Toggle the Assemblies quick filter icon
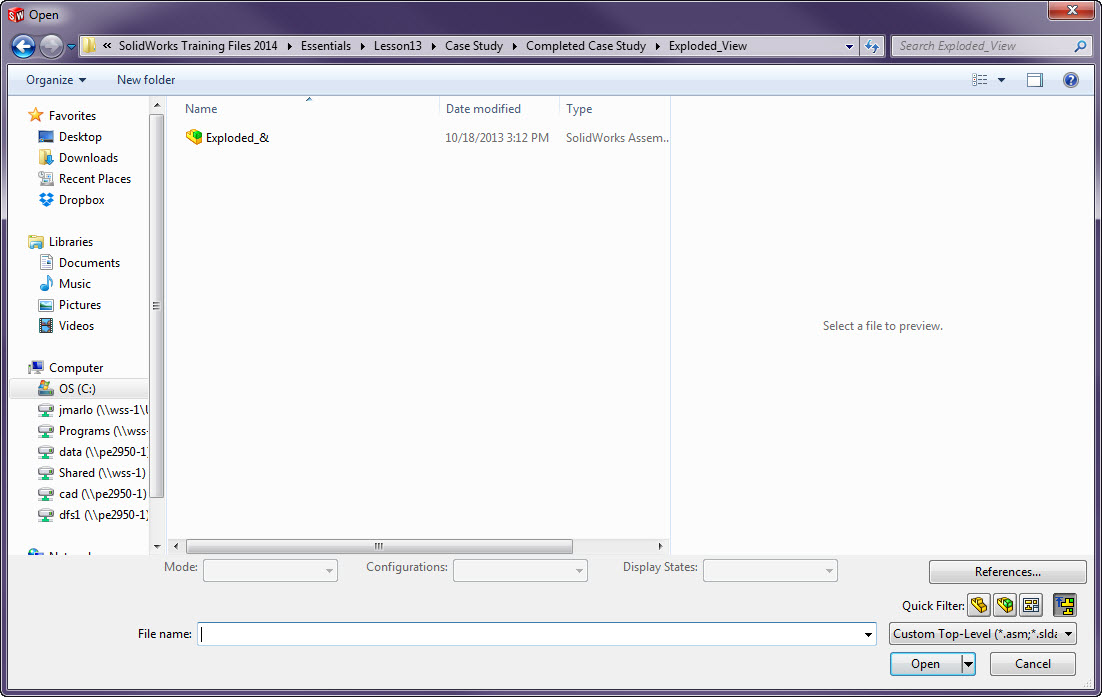The width and height of the screenshot is (1102, 697). point(1005,605)
